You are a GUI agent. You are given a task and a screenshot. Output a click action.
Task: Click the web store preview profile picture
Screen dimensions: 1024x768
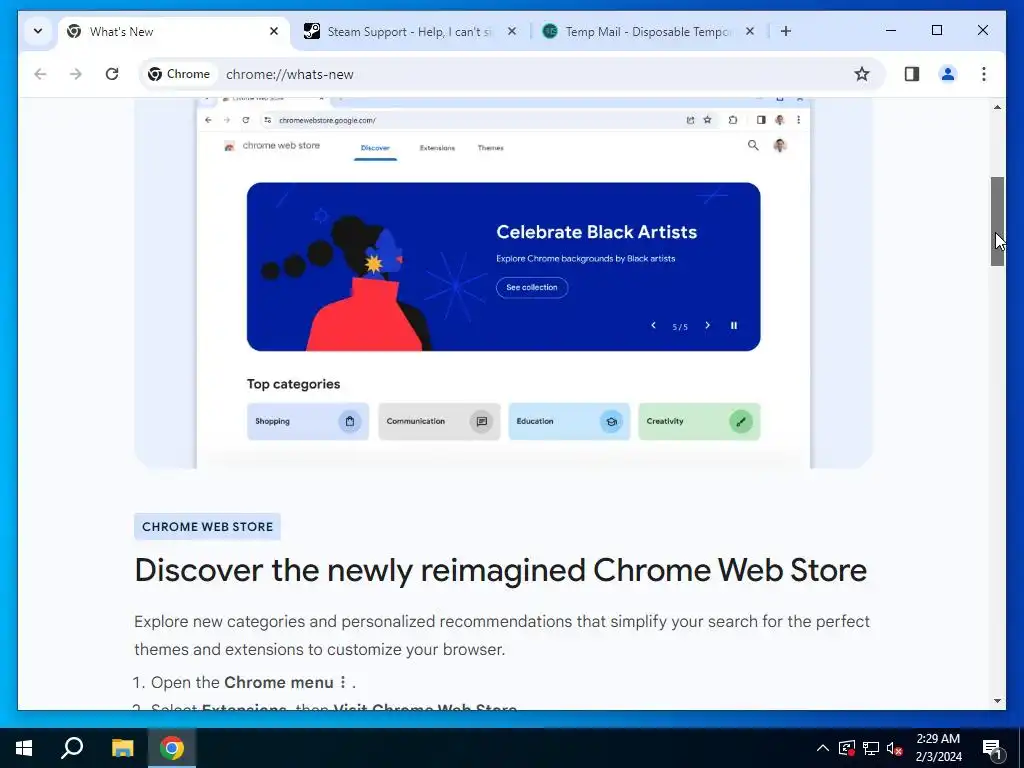pos(780,146)
